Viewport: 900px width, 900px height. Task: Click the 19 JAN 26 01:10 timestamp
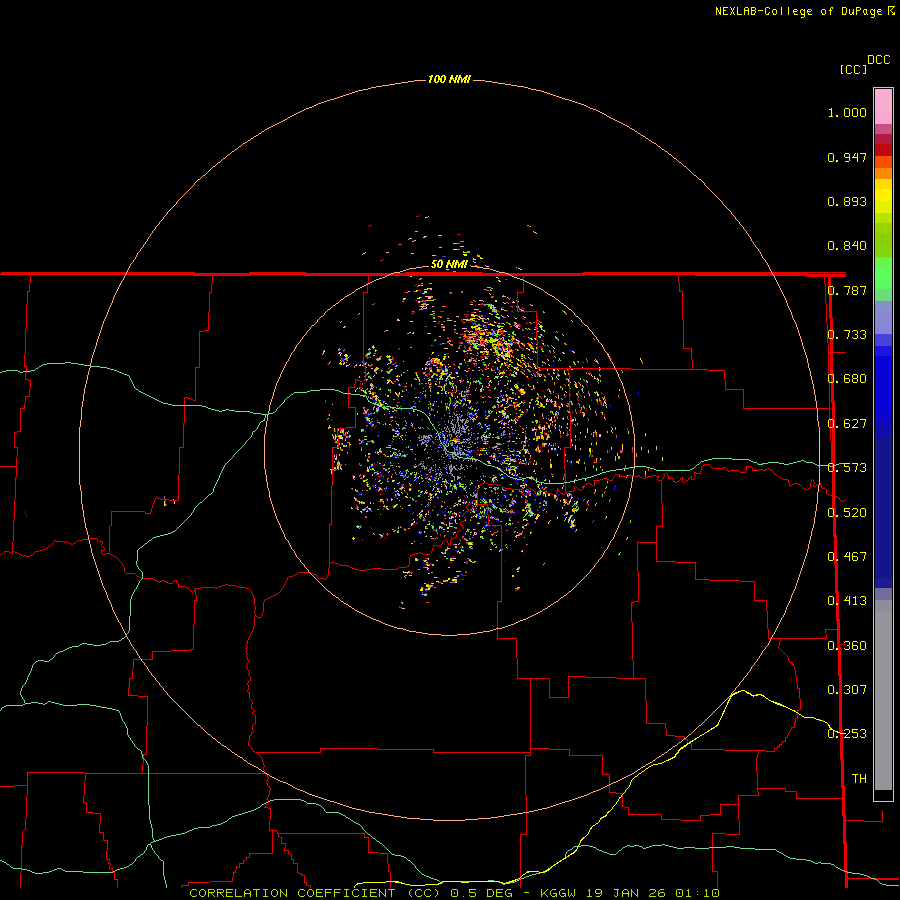tap(652, 893)
